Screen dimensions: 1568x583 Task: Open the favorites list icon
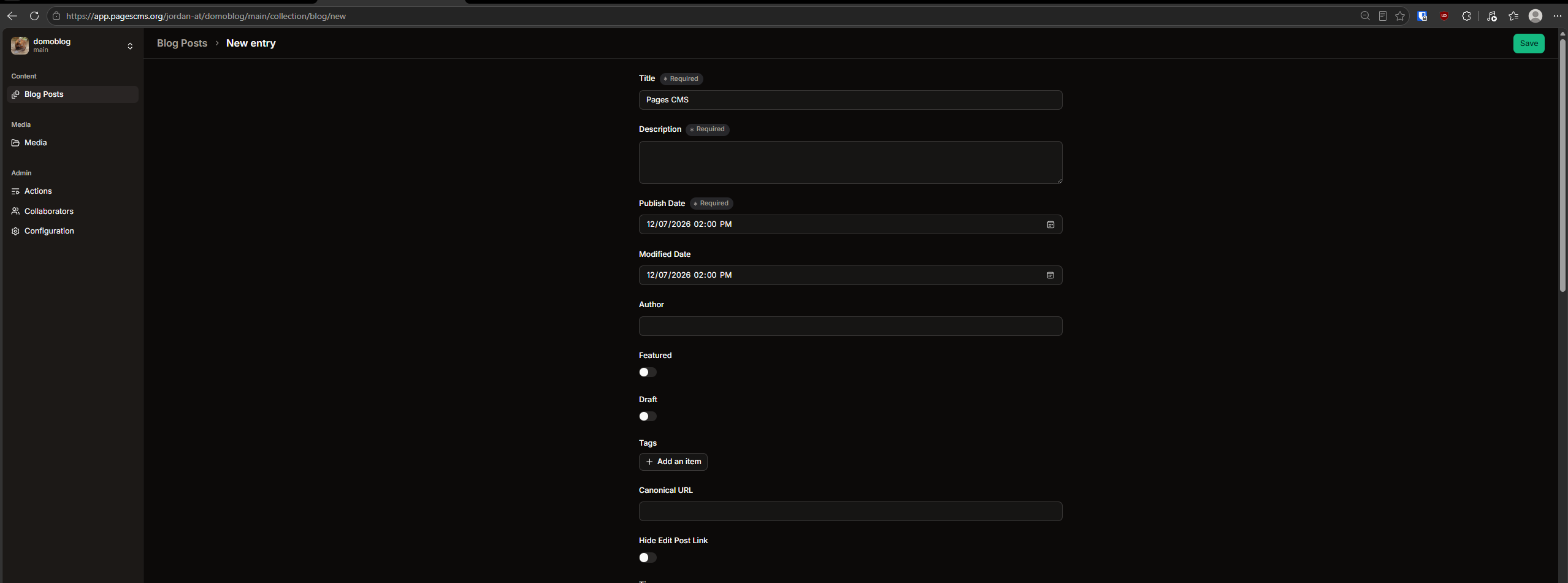point(1513,16)
